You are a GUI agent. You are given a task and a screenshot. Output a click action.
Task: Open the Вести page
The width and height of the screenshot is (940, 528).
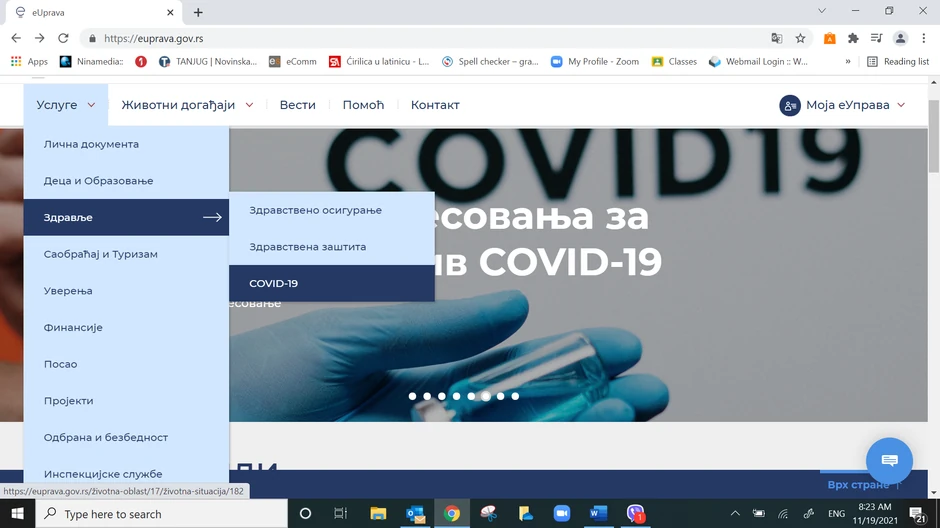coord(297,105)
